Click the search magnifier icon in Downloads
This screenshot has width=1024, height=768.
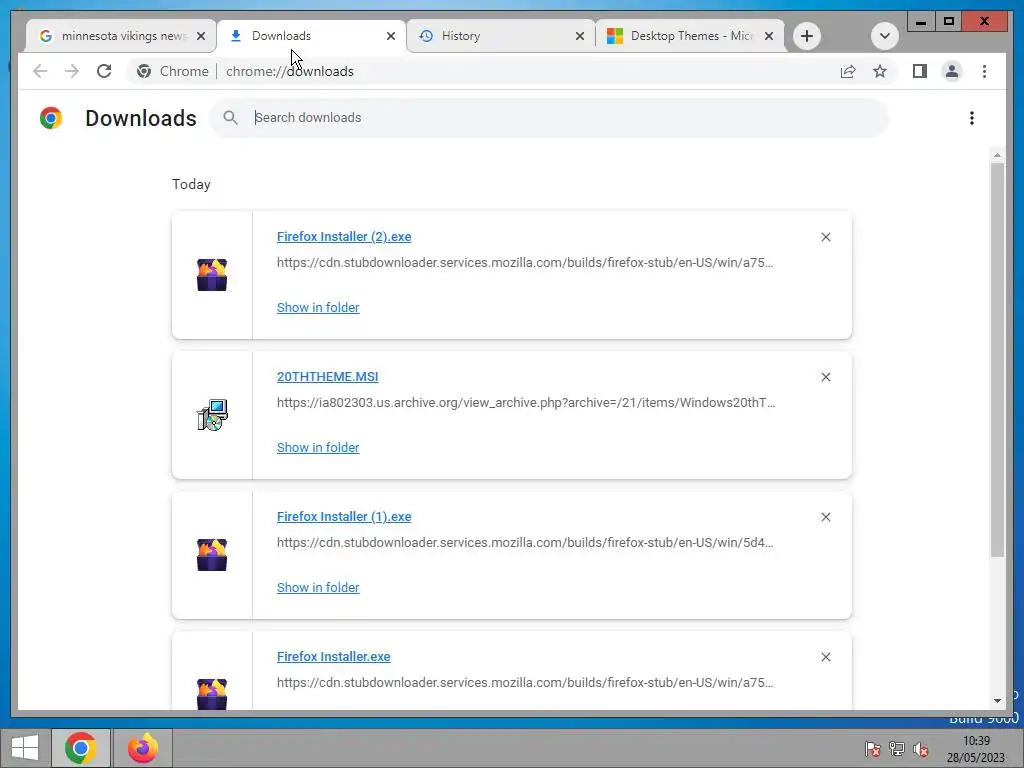pyautogui.click(x=230, y=118)
